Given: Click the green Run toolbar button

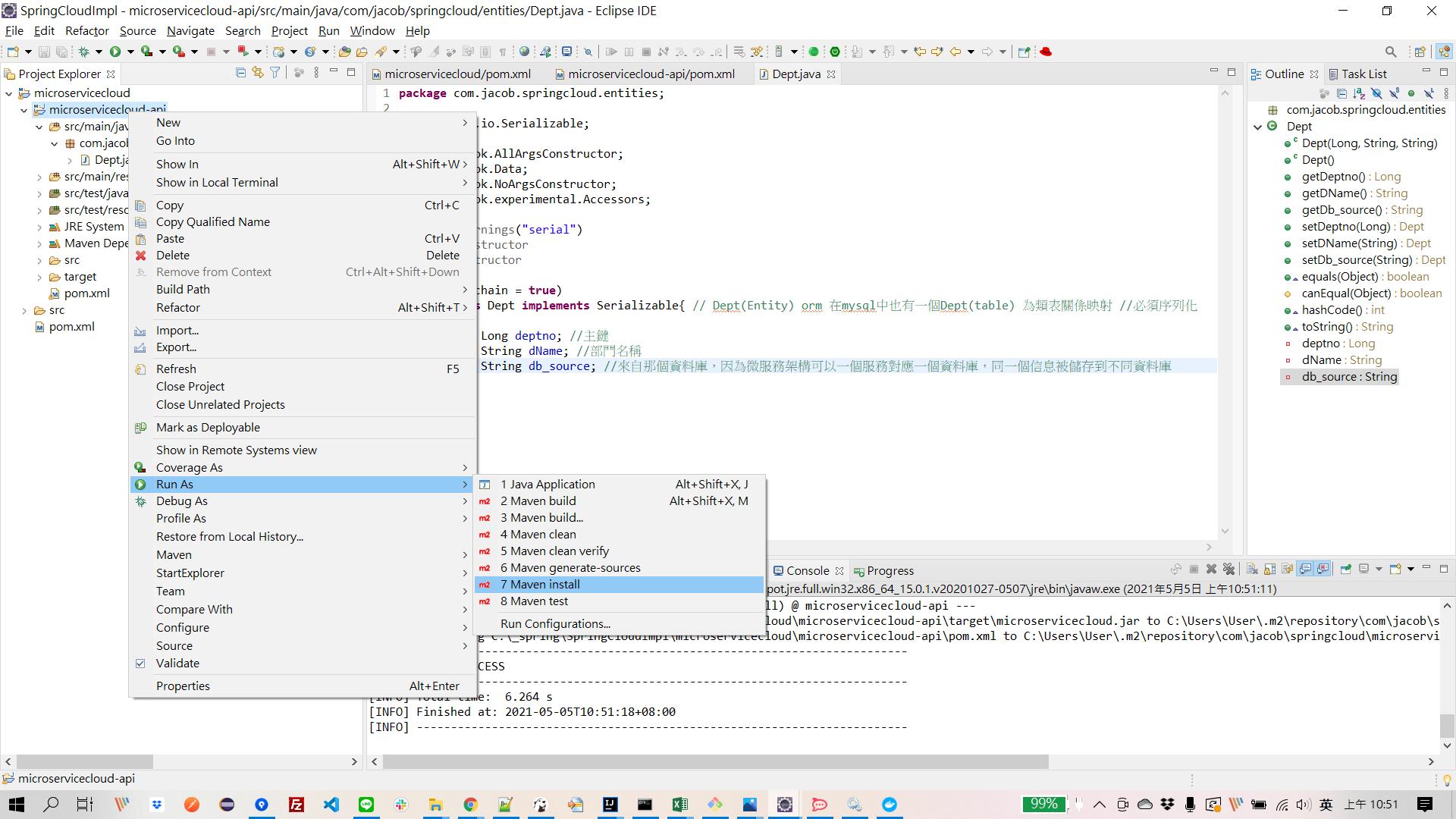Looking at the screenshot, I should click(115, 52).
